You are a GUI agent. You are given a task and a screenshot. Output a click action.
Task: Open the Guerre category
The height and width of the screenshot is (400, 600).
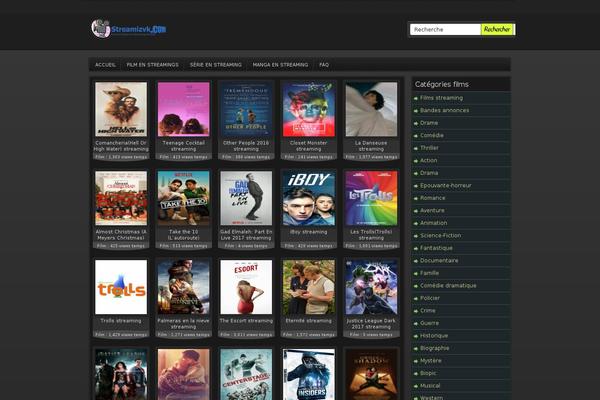point(429,323)
